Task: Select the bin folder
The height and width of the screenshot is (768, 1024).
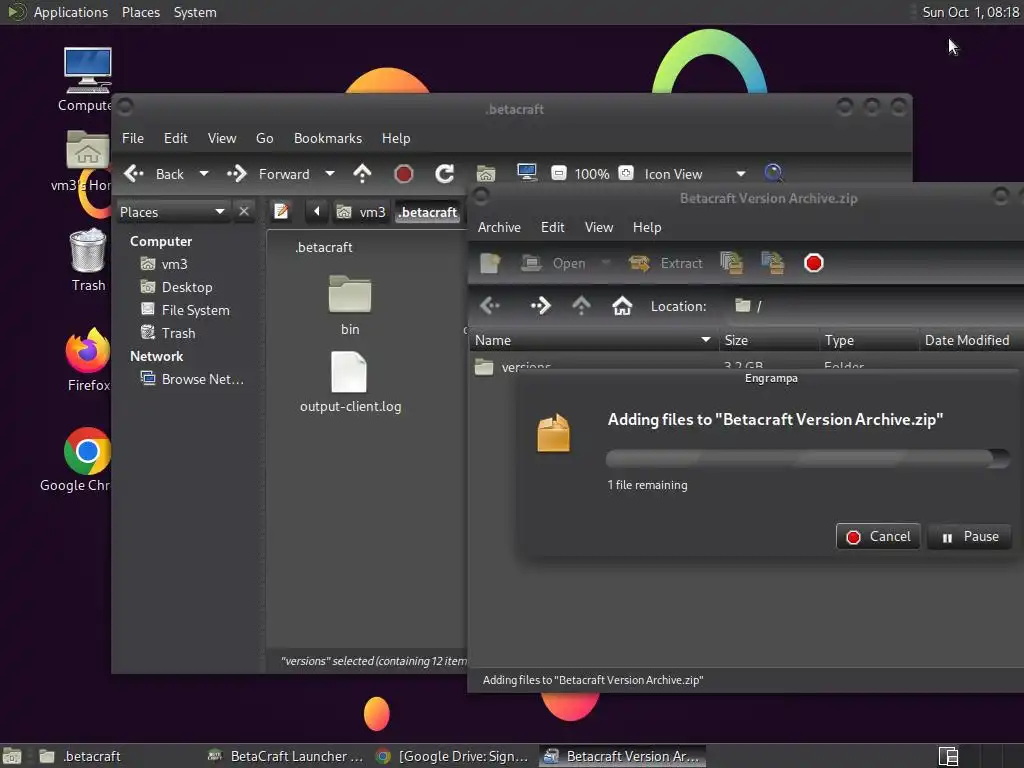Action: [x=350, y=305]
